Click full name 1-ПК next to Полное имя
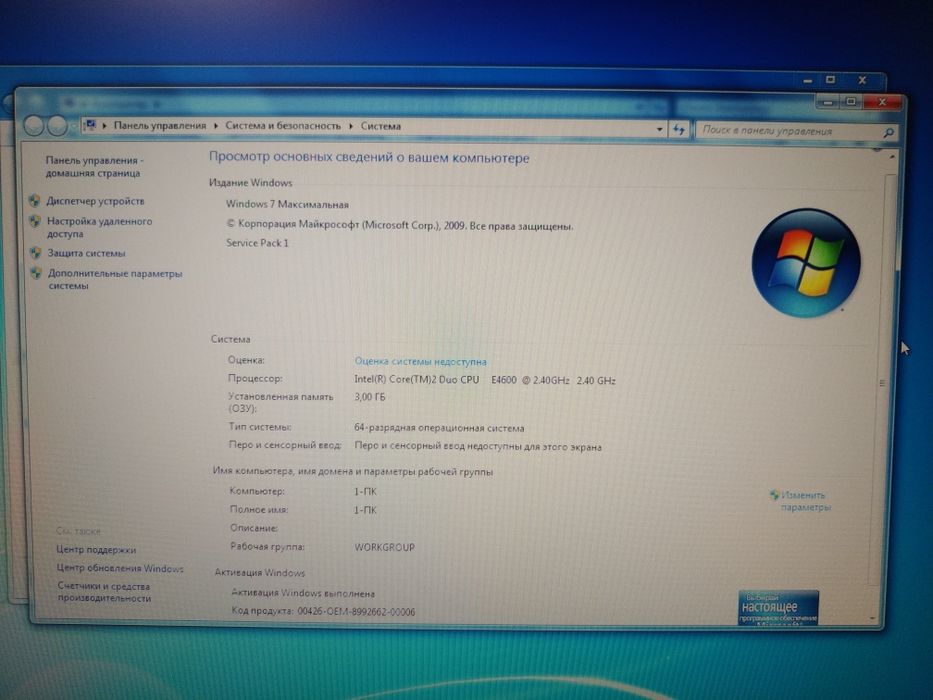The image size is (933, 700). tap(365, 510)
